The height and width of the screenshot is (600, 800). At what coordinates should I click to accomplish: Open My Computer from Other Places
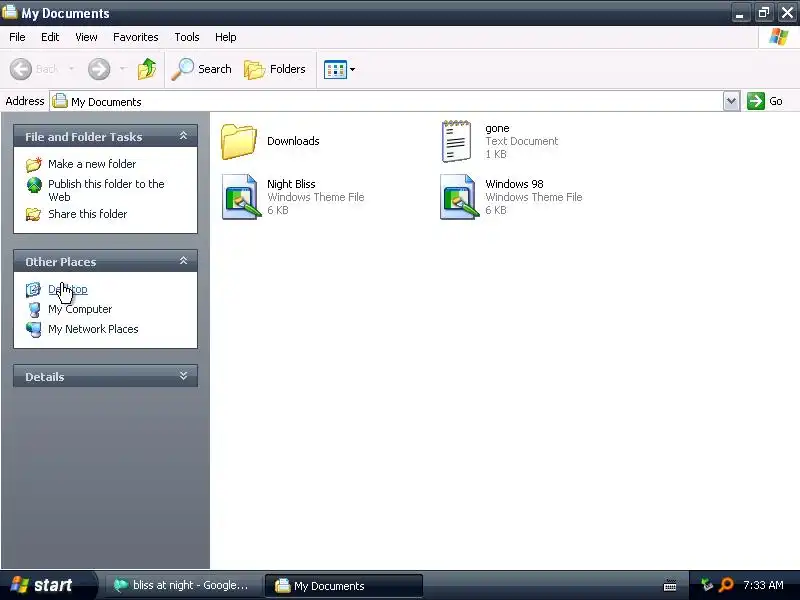click(80, 309)
